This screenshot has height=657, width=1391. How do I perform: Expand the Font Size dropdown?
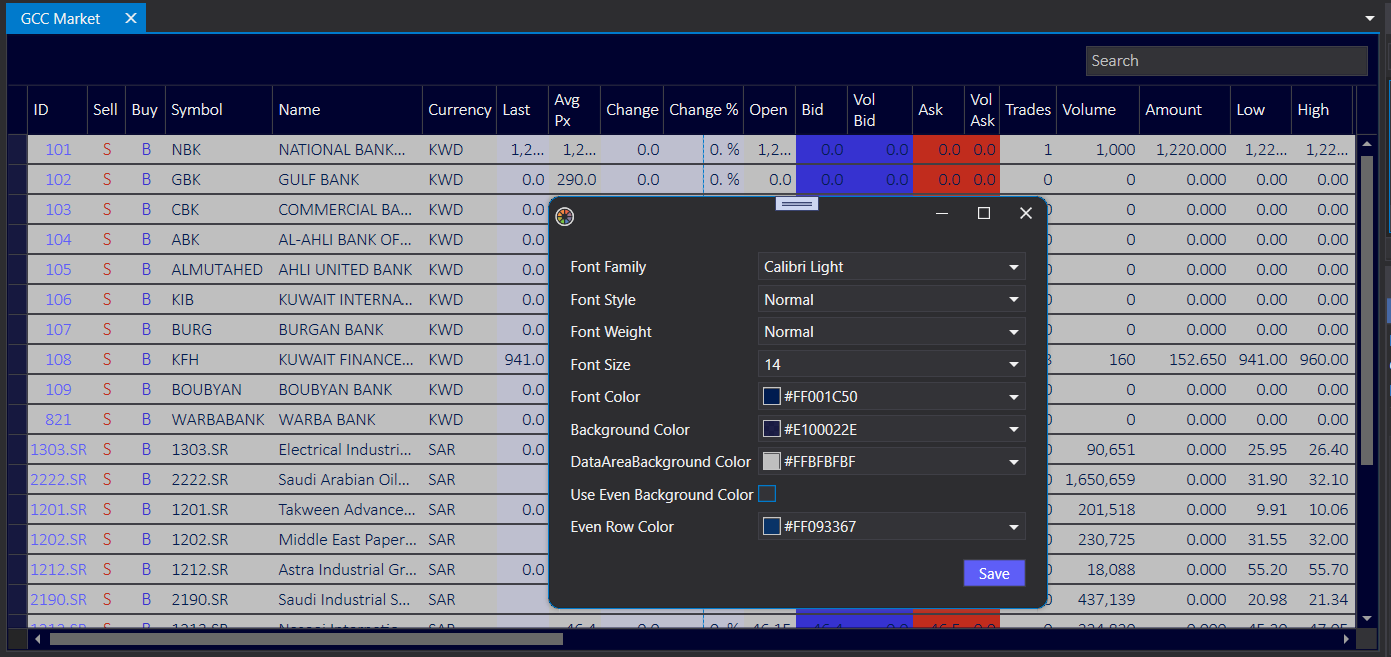point(1014,365)
